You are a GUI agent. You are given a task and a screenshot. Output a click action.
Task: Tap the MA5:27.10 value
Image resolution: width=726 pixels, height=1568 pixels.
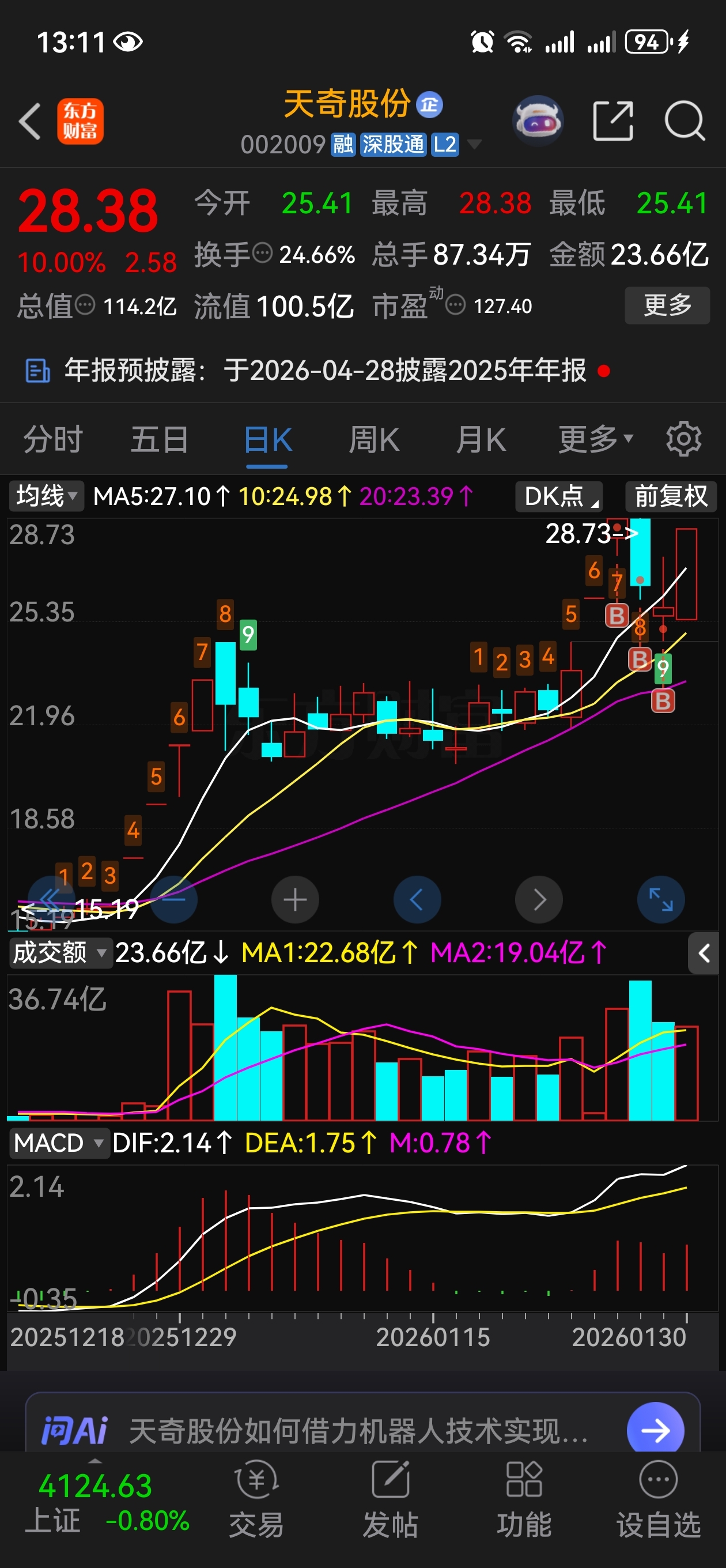162,496
